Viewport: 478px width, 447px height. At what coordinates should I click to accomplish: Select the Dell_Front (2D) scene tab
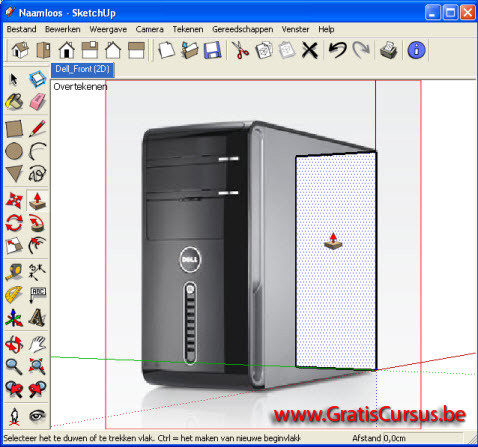[x=82, y=69]
